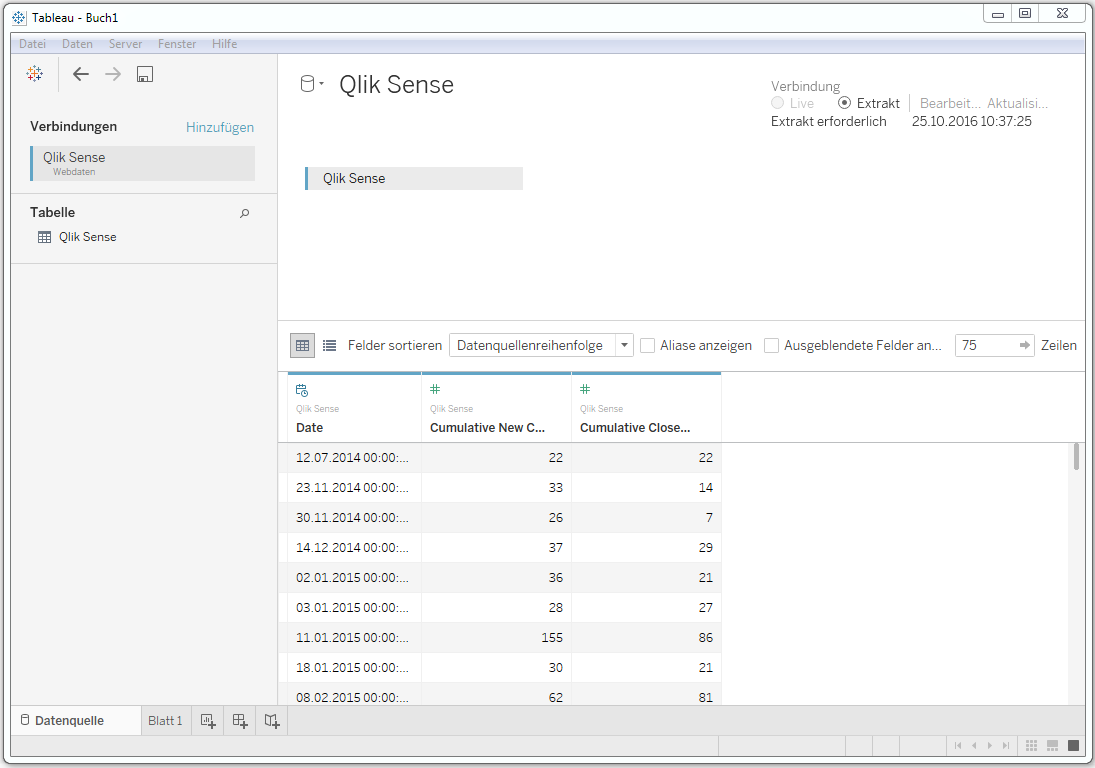The image size is (1095, 768).
Task: Click the value 37 in the table
Action: 555,547
